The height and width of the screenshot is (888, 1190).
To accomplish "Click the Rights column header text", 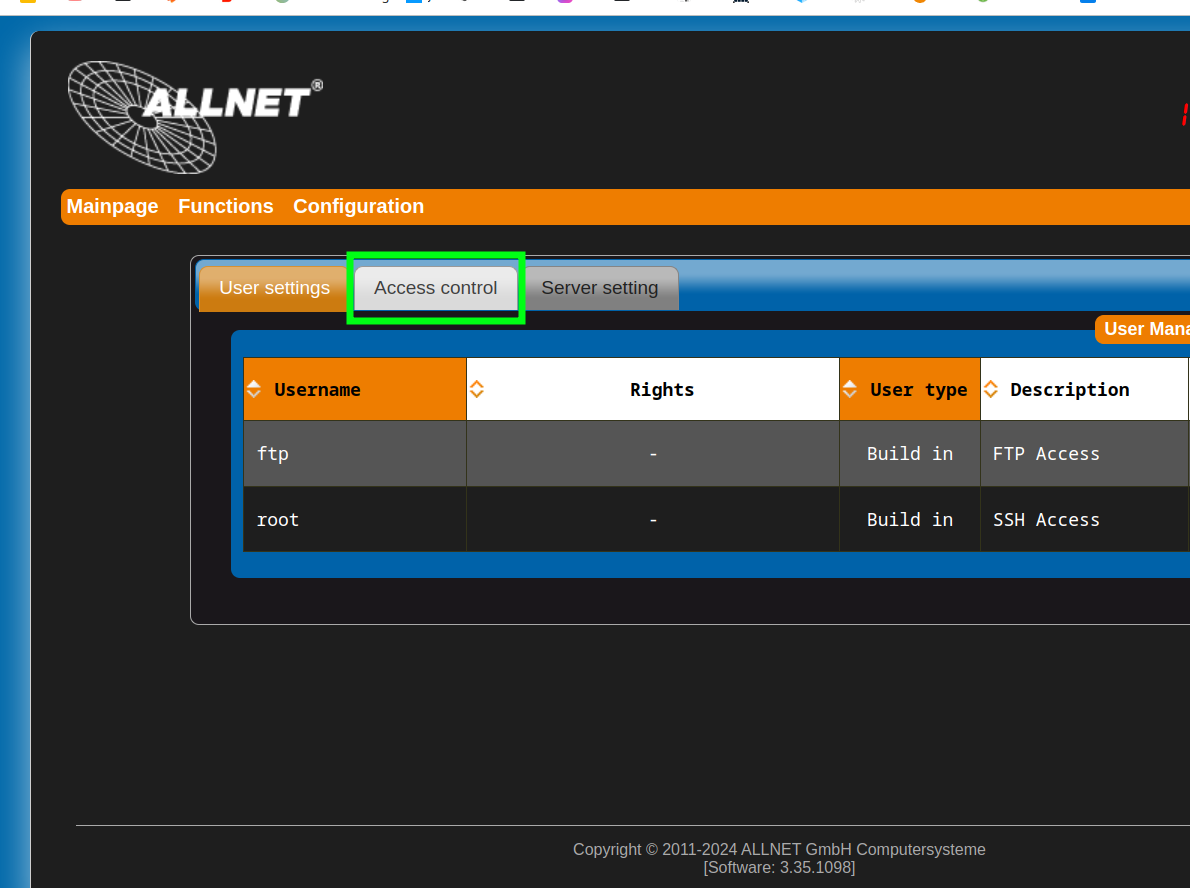I will tap(662, 390).
